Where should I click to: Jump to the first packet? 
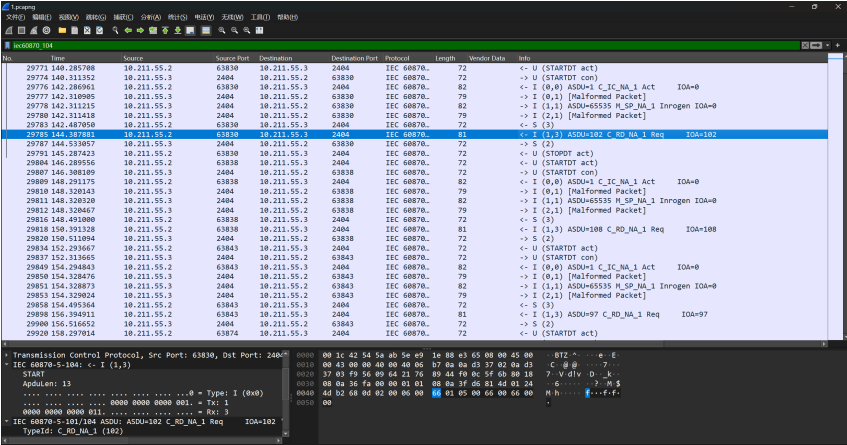pyautogui.click(x=165, y=30)
